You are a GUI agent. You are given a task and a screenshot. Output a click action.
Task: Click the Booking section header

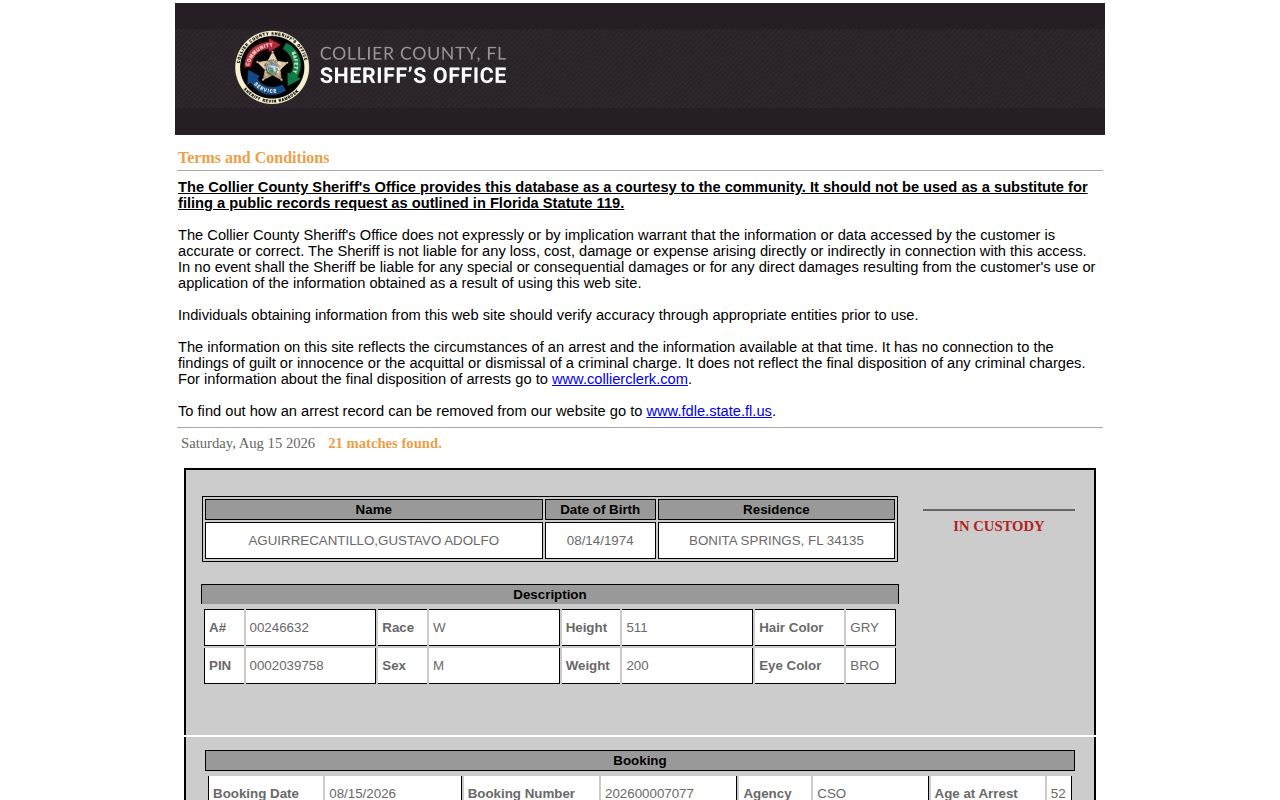click(640, 760)
